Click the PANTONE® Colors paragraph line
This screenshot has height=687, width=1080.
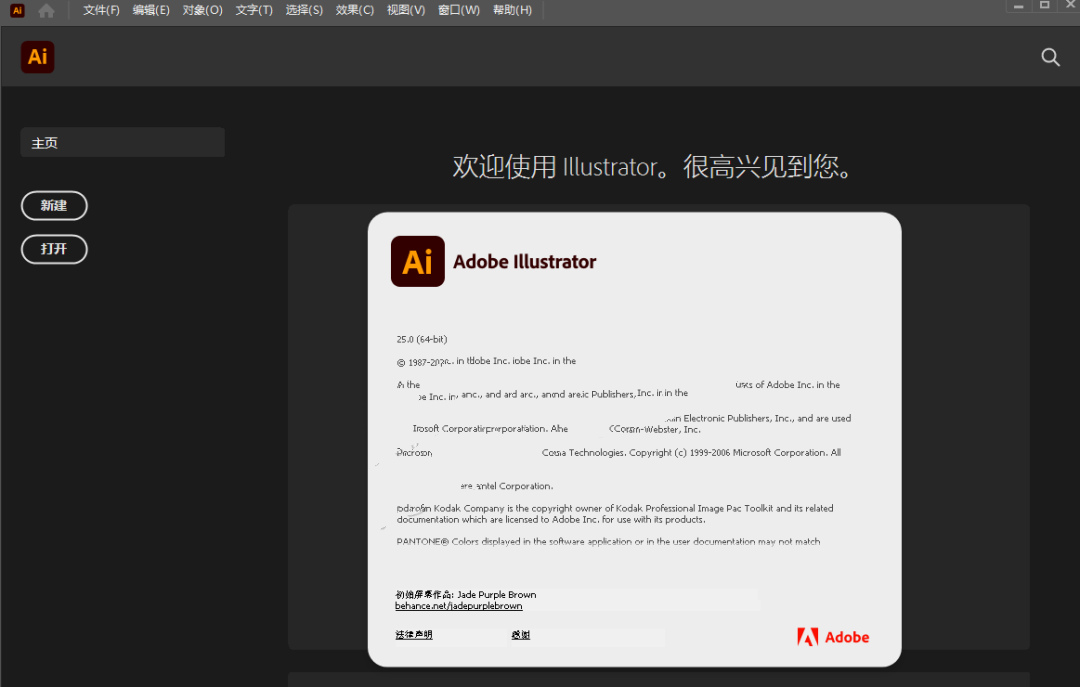[x=608, y=542]
